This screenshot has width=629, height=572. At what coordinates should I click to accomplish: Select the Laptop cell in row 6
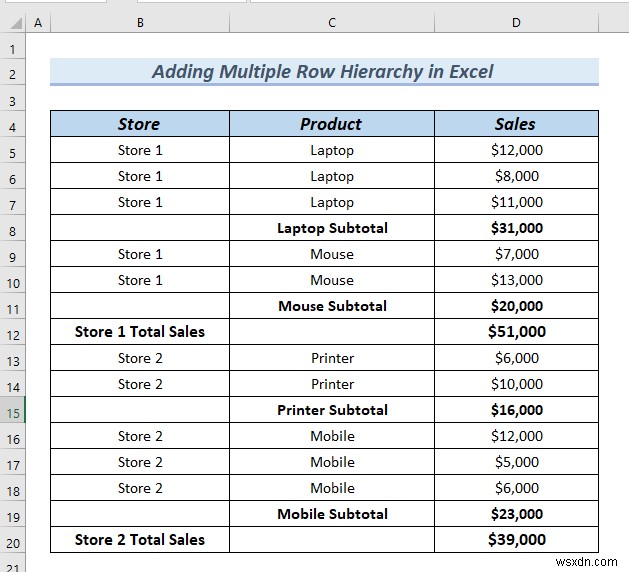coord(332,176)
